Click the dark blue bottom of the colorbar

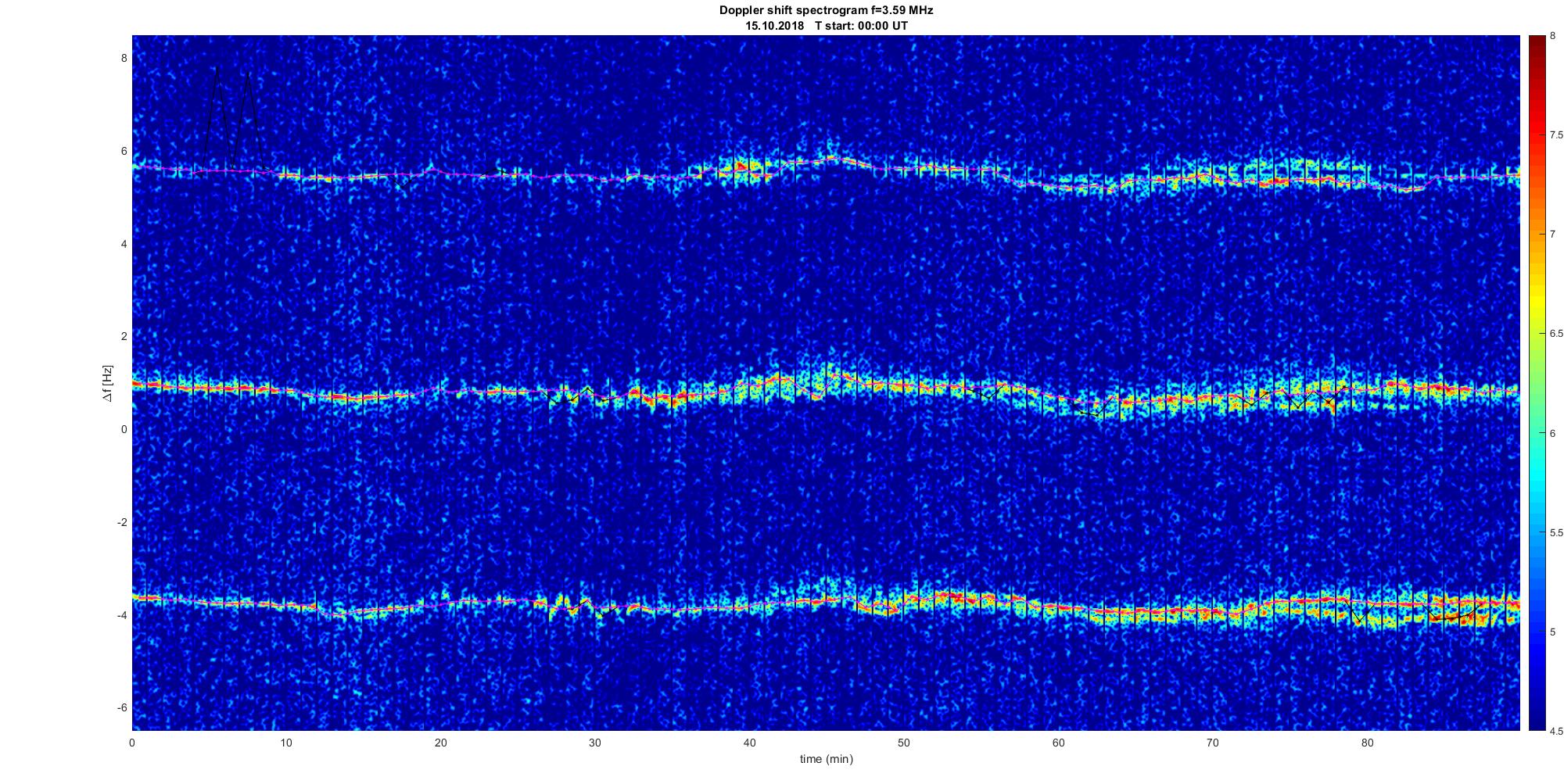[x=1537, y=721]
